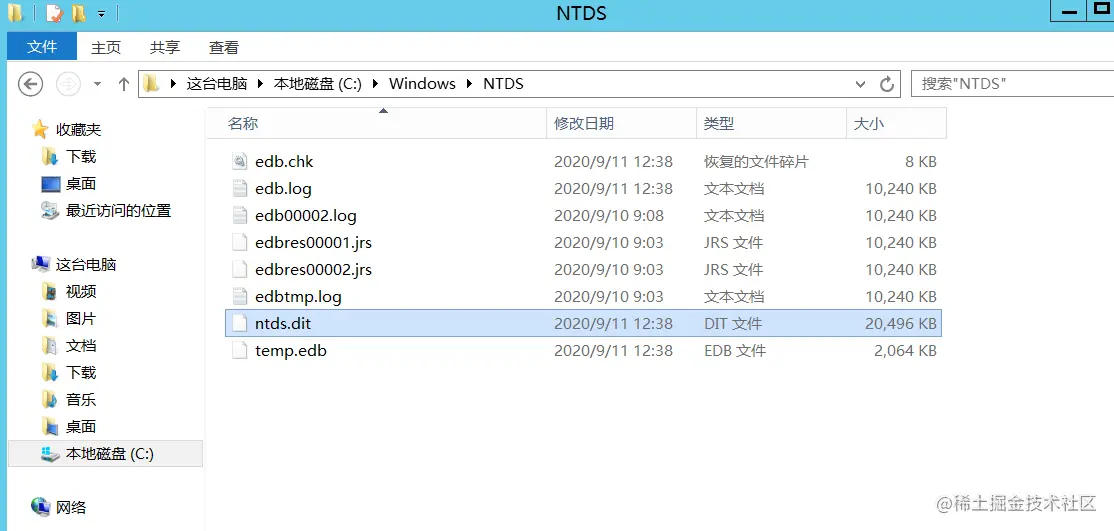Click the EDB 文件 type cell
The width and height of the screenshot is (1114, 531).
tap(735, 350)
